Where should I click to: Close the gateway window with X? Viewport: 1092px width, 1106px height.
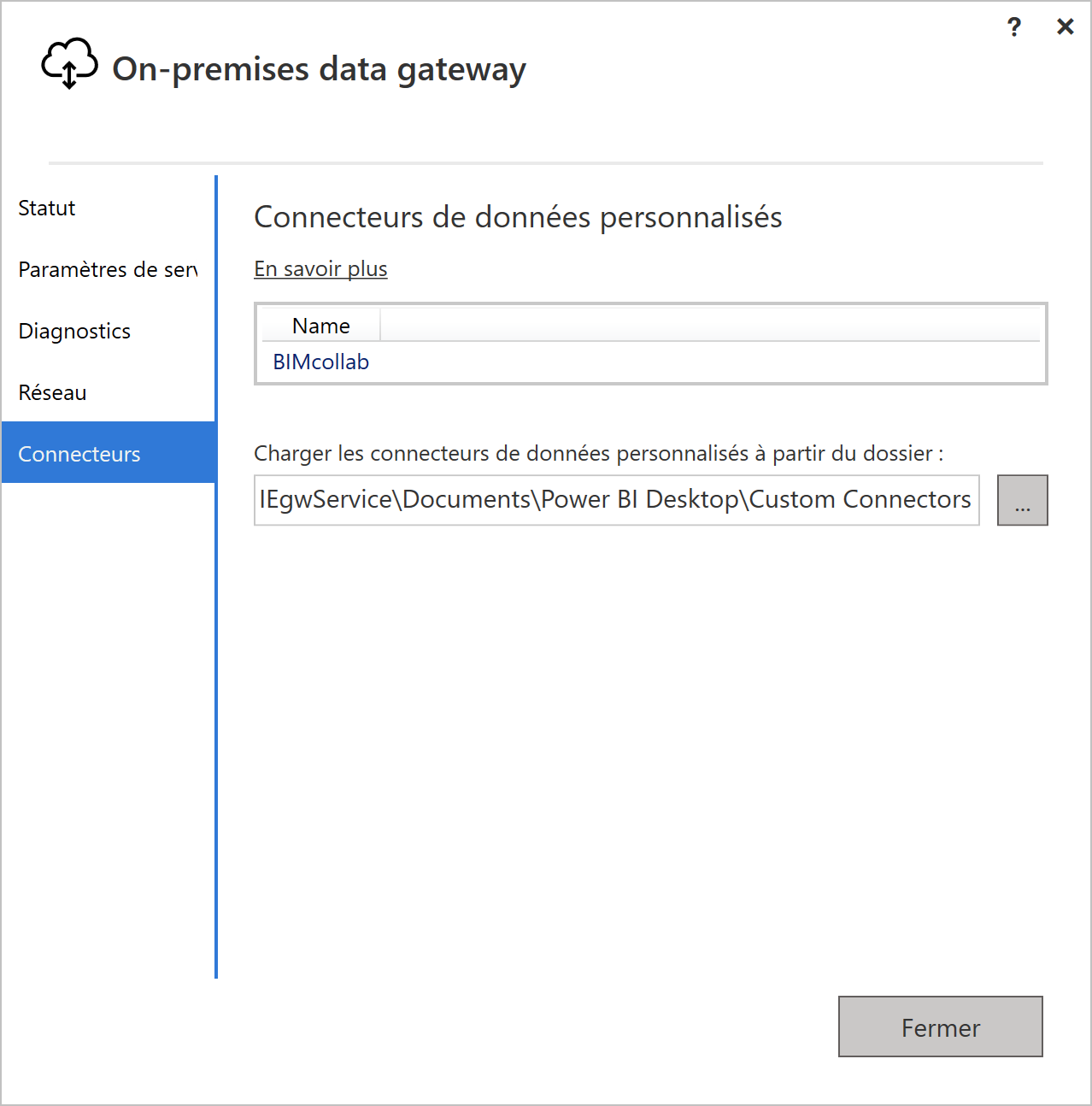coord(1065,26)
